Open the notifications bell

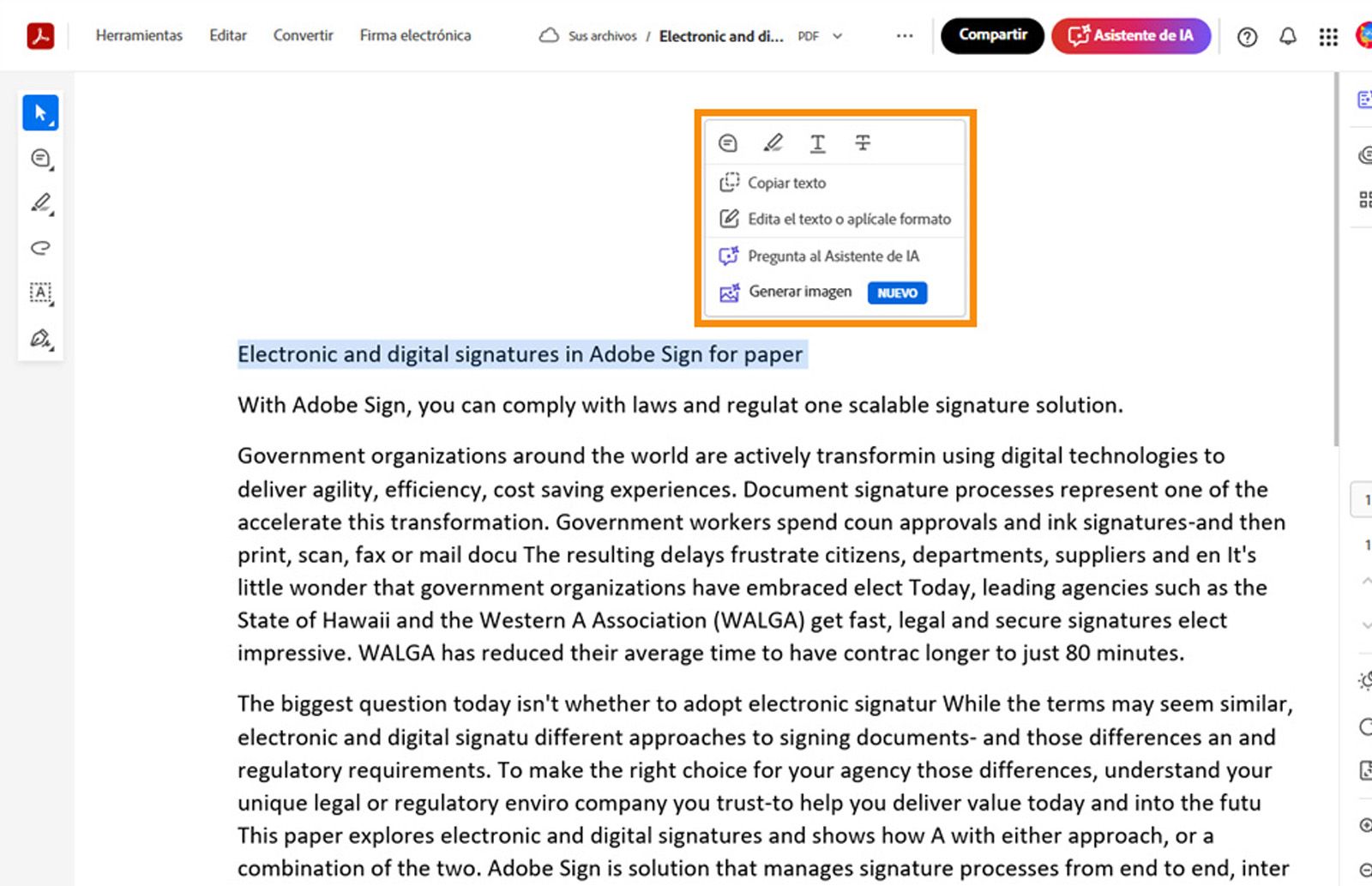[1287, 36]
